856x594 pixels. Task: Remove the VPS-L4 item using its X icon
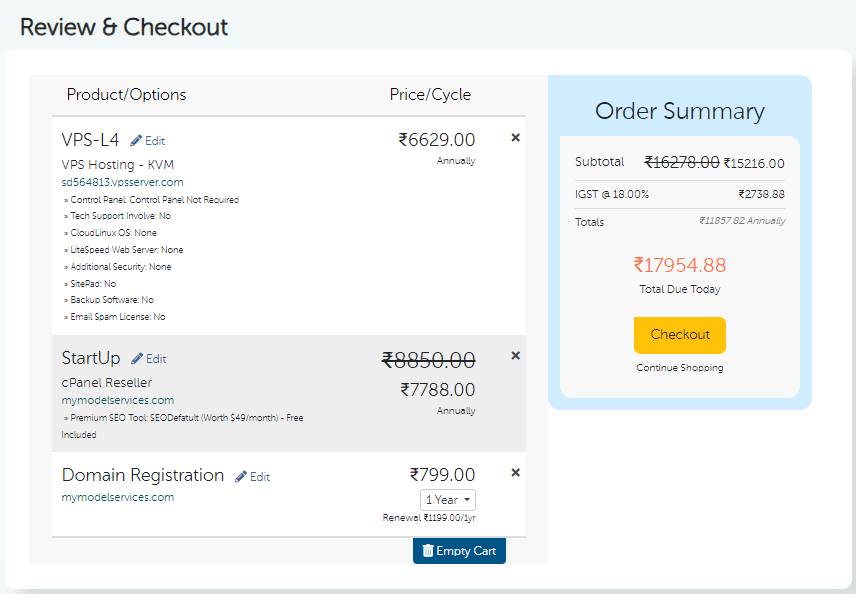click(x=515, y=137)
